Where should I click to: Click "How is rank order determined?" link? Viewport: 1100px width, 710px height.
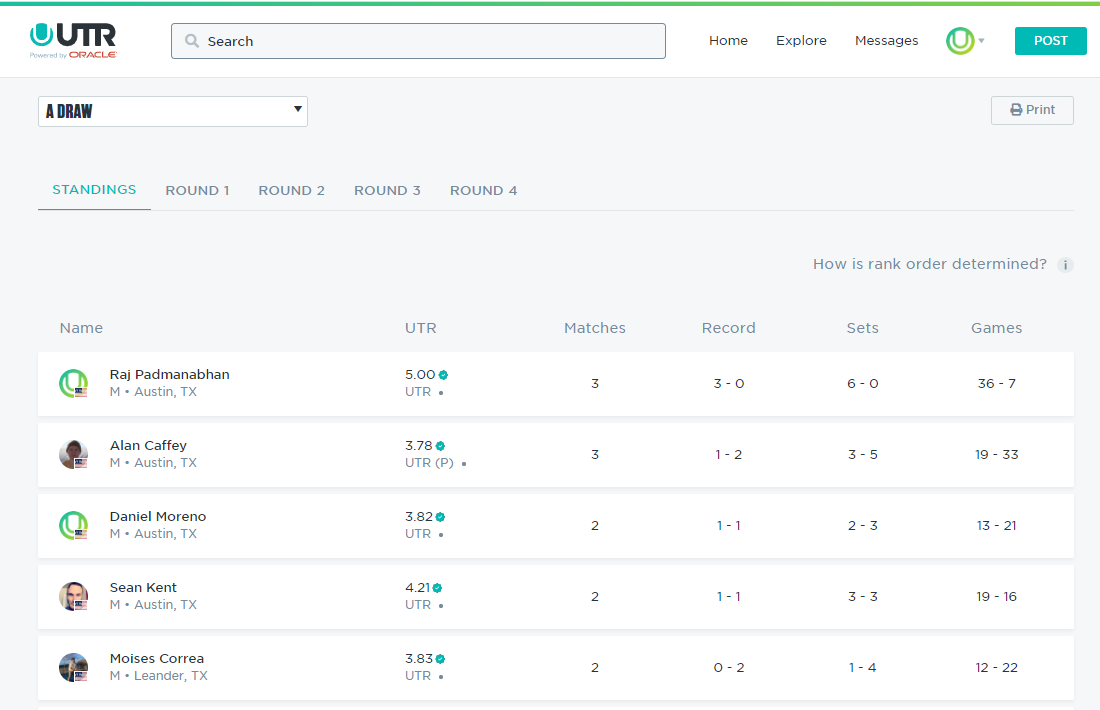(x=929, y=264)
